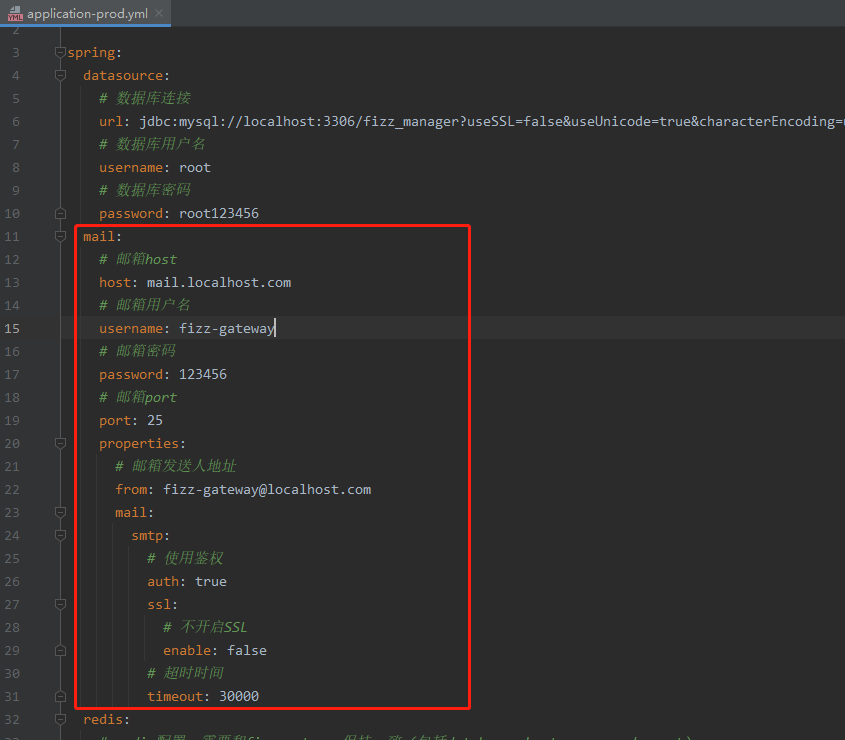Click comment # 超时时间
The image size is (845, 740).
(x=185, y=673)
